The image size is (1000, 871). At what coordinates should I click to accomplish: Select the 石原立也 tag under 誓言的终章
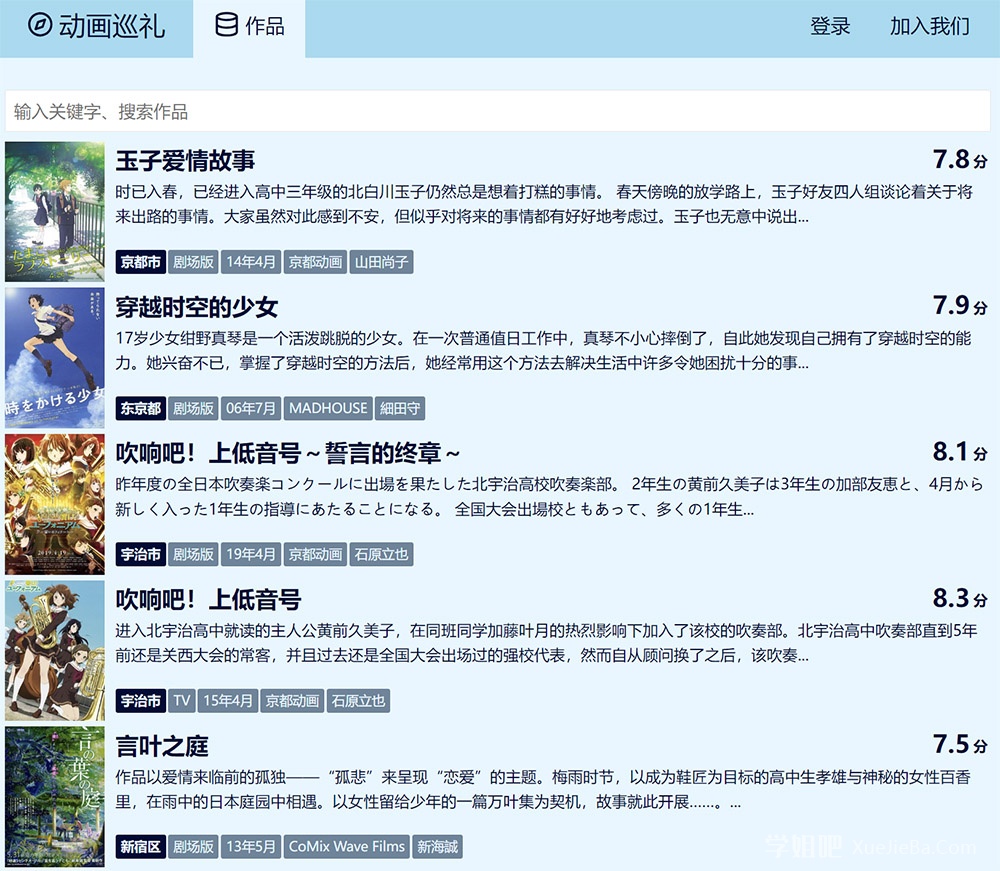(381, 554)
